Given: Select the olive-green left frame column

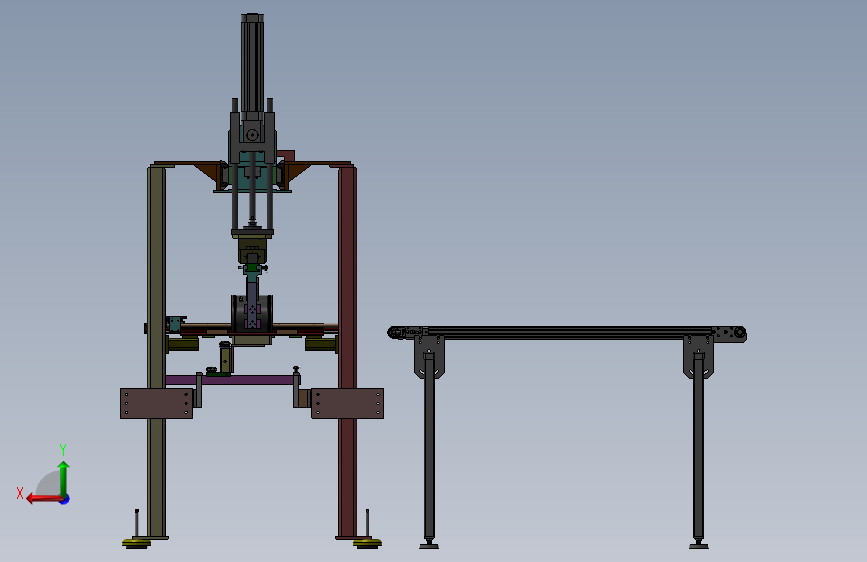Looking at the screenshot, I should 156,351.
